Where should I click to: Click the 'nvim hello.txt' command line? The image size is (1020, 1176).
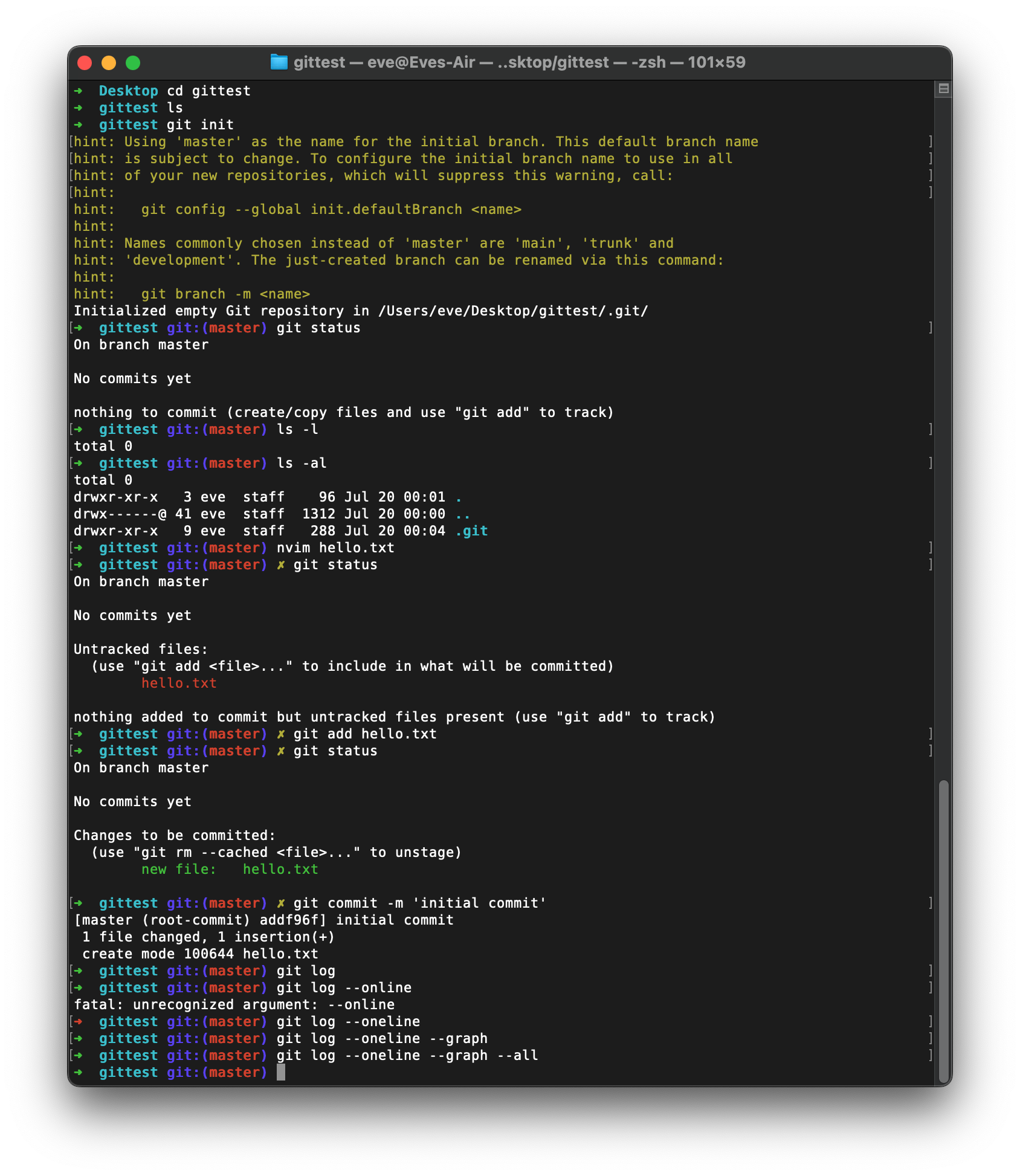[335, 548]
